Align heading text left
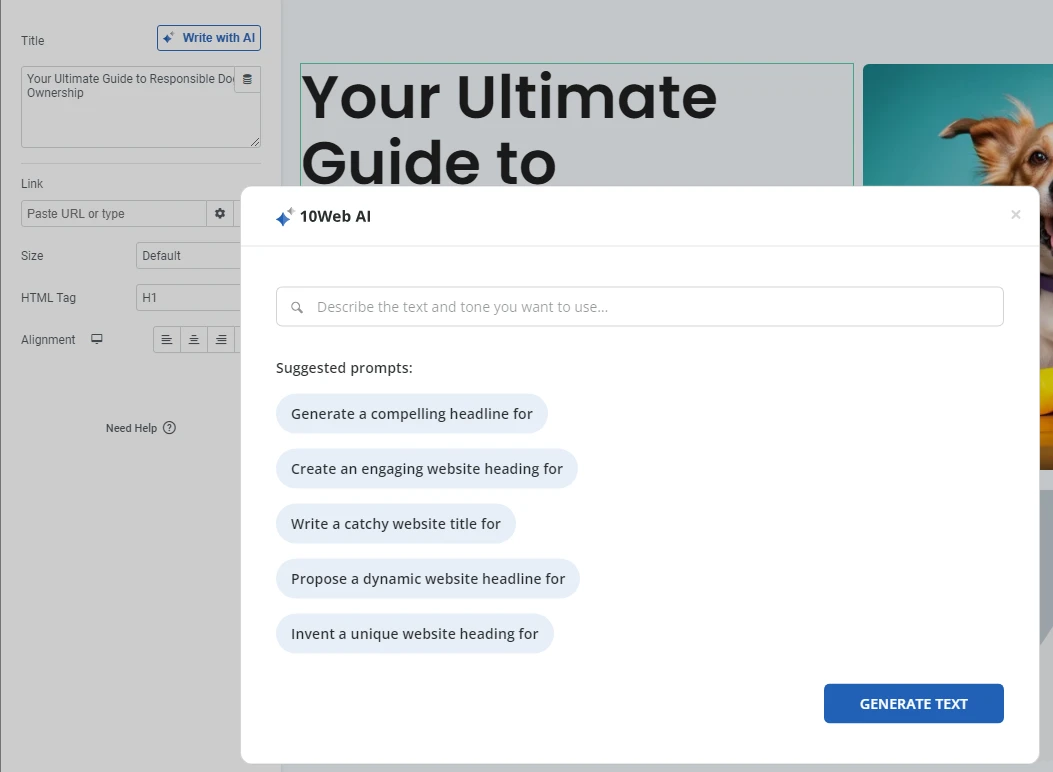Viewport: 1053px width, 772px height. [167, 340]
